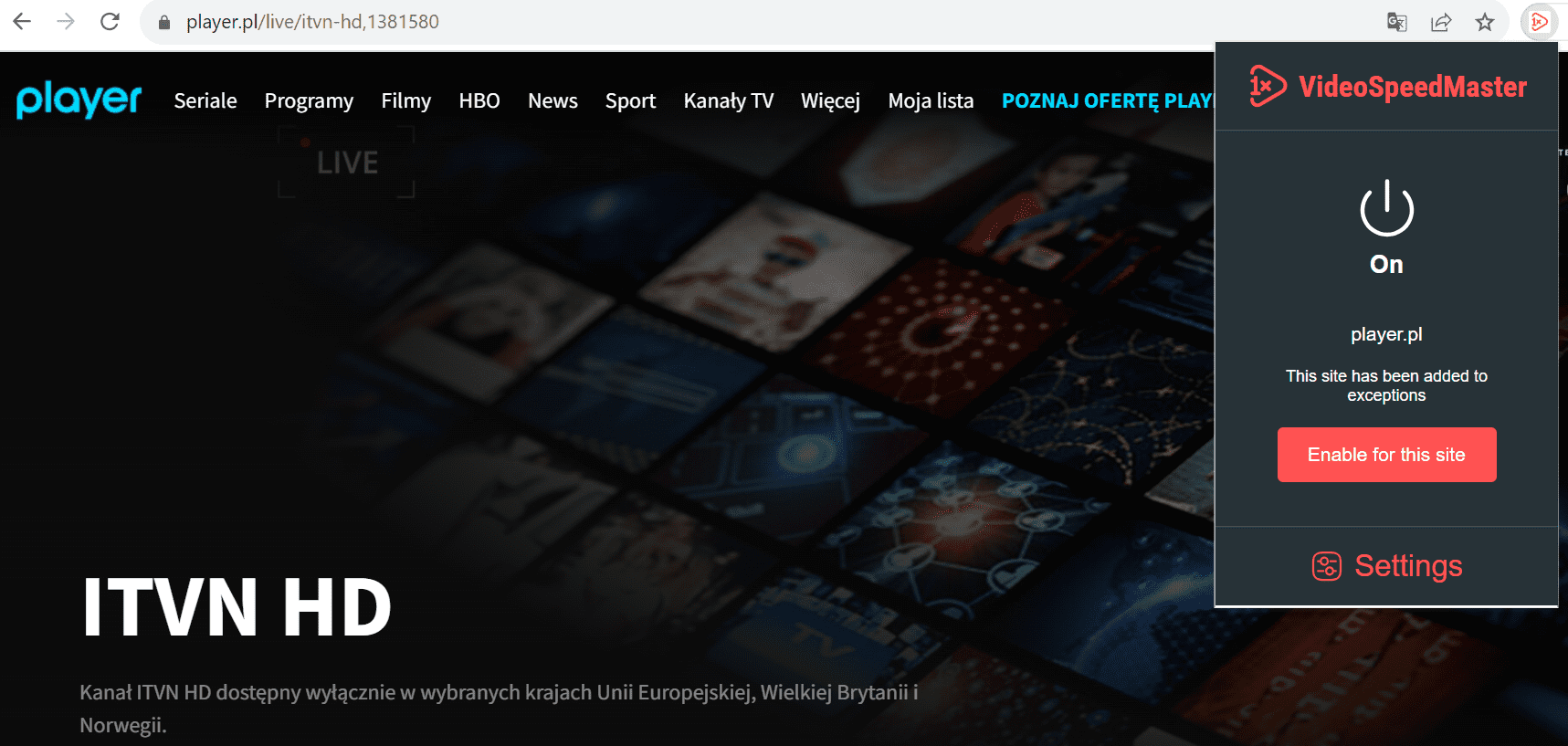The image size is (1568, 746).
Task: Click the VideoSpeedMaster title text
Action: point(1413,87)
